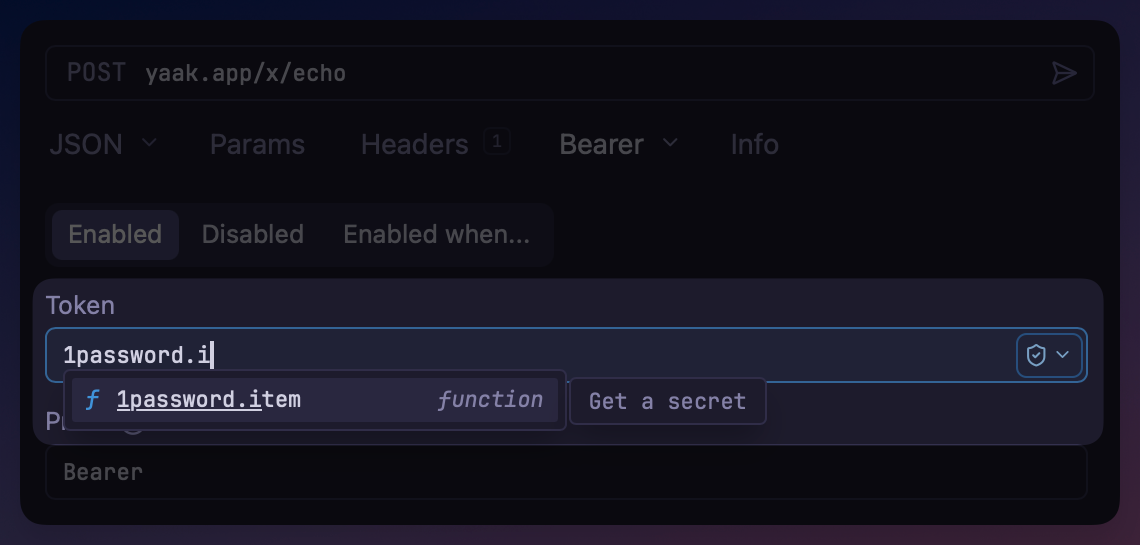Viewport: 1140px width, 545px height.
Task: Open the Headers tab
Action: click(414, 144)
